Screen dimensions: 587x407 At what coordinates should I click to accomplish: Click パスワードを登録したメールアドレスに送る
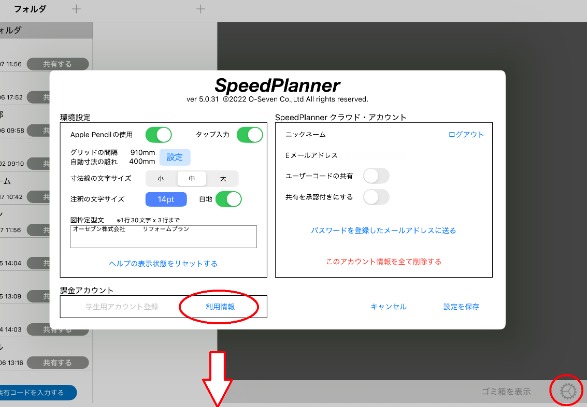click(x=383, y=230)
